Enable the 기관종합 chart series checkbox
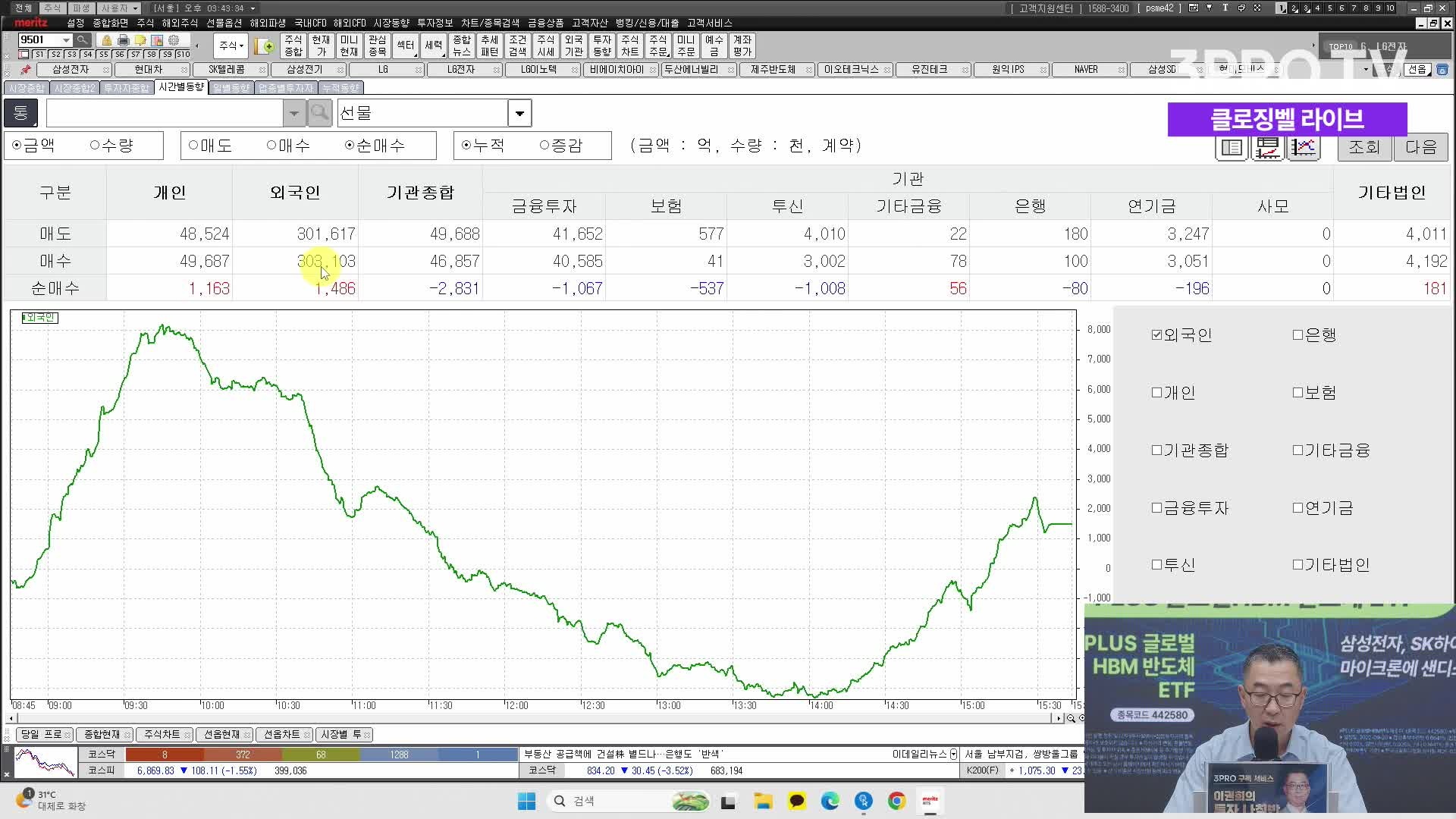This screenshot has height=819, width=1456. pos(1156,450)
